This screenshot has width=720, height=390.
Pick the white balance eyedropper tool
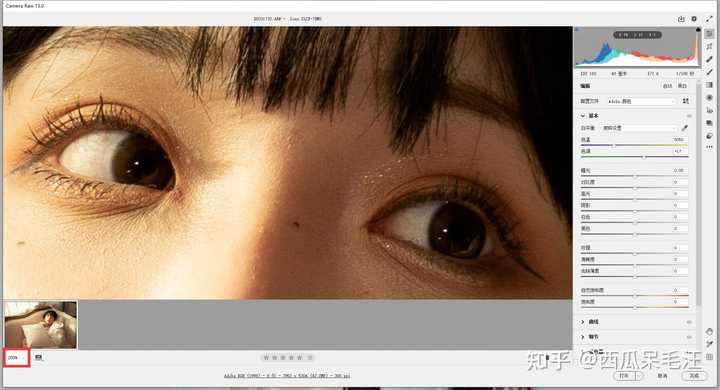pyautogui.click(x=685, y=128)
